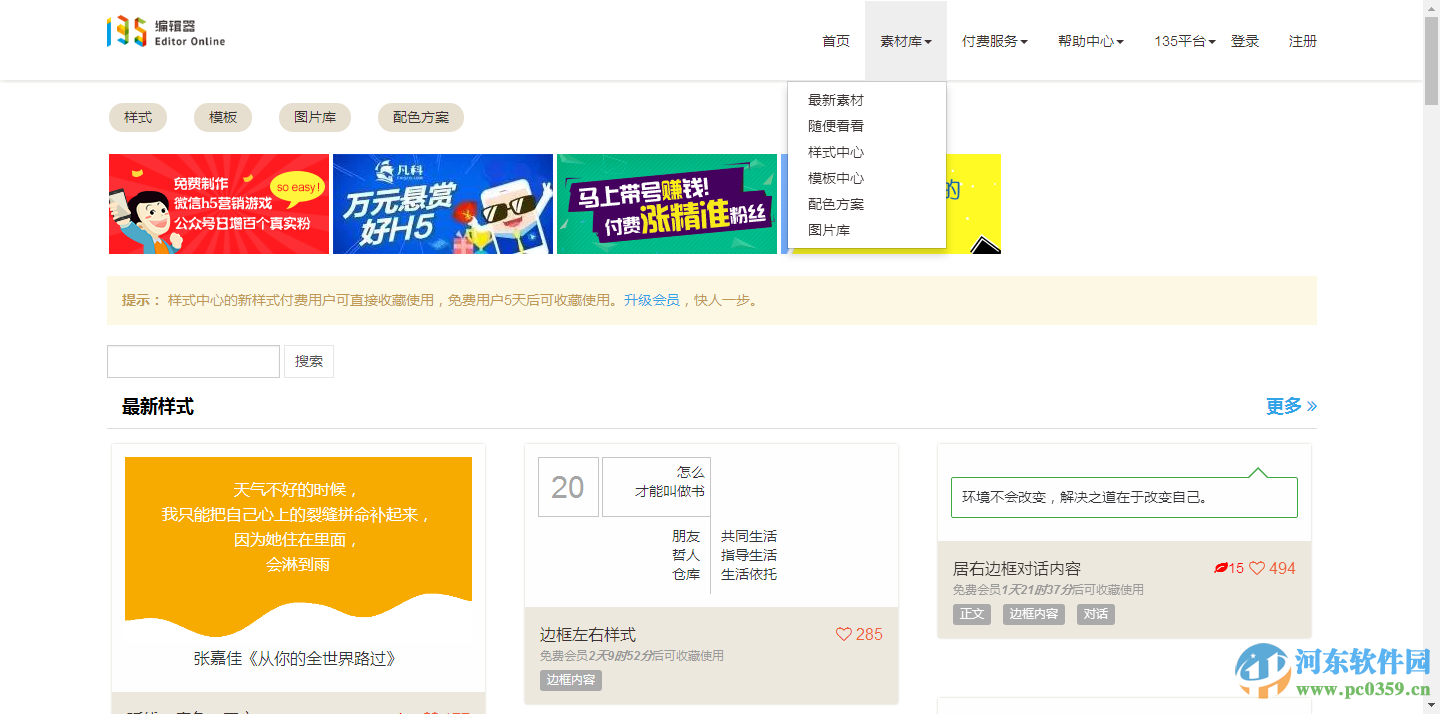Click the scrollbar up arrow
Viewport: 1440px width, 714px height.
tap(1431, 8)
